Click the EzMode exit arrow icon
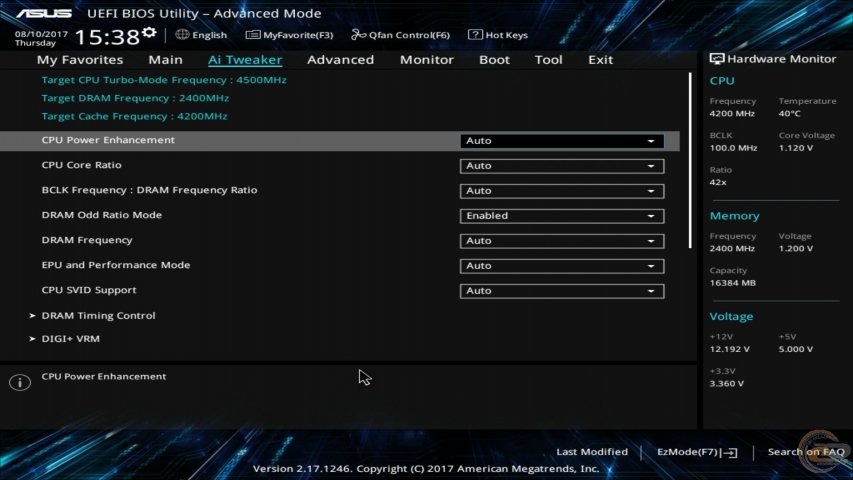Screen dimensions: 853x480 pos(731,452)
